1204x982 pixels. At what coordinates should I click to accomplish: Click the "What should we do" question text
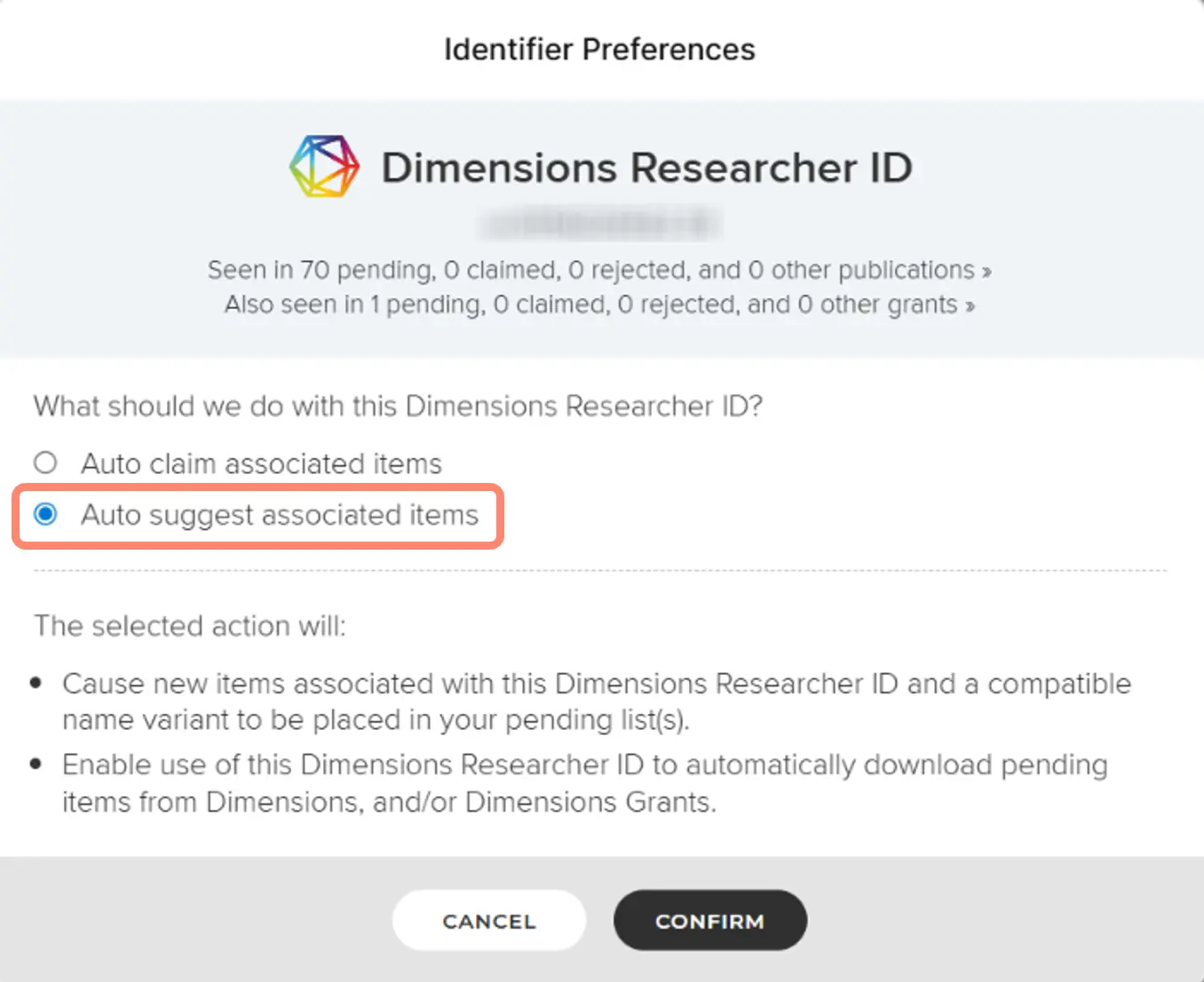[x=398, y=406]
